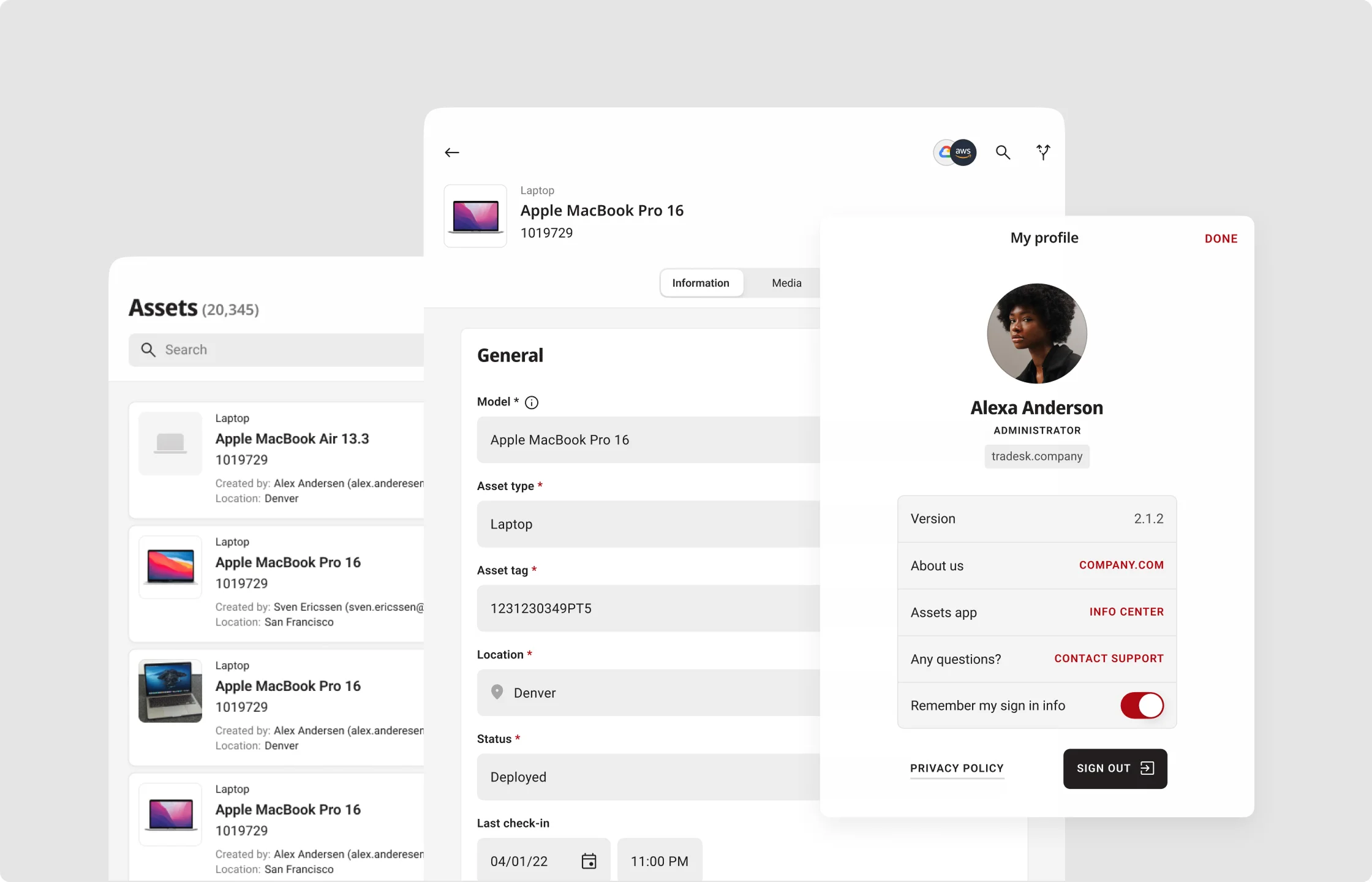Screen dimensions: 1372x882
Task: Open the calendar icon in Last check-in
Action: pyautogui.click(x=589, y=861)
